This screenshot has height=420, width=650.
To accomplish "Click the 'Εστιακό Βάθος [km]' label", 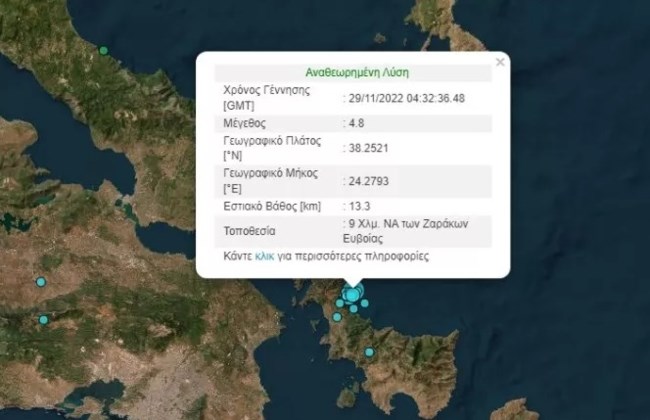I will point(272,206).
